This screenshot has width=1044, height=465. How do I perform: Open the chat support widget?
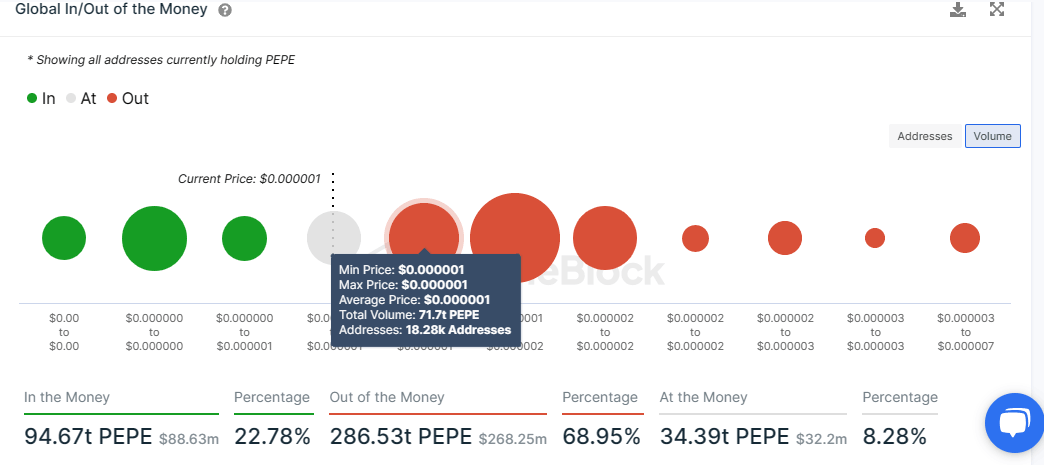tap(1013, 423)
